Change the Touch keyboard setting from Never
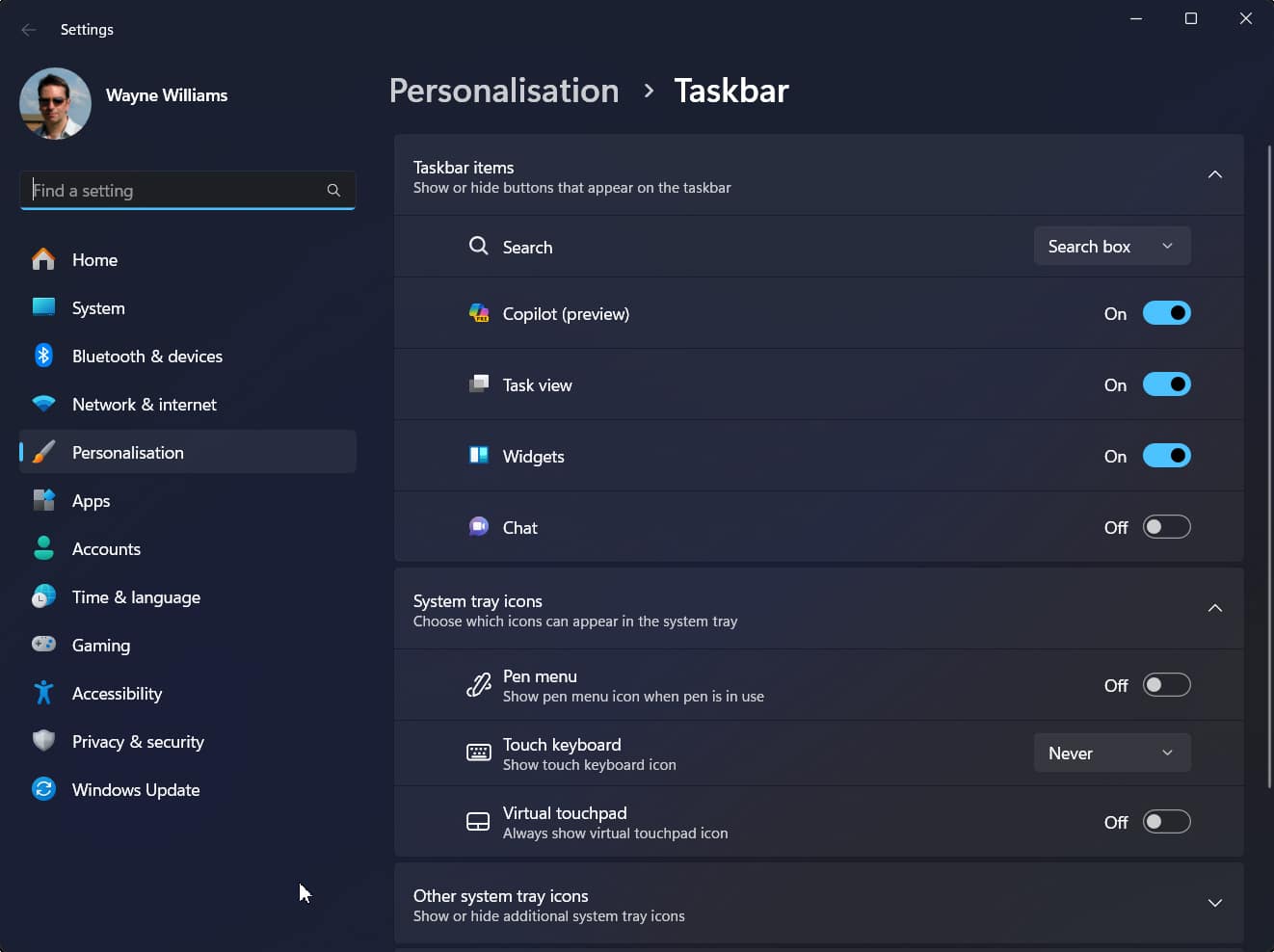Image resolution: width=1274 pixels, height=952 pixels. click(x=1111, y=753)
